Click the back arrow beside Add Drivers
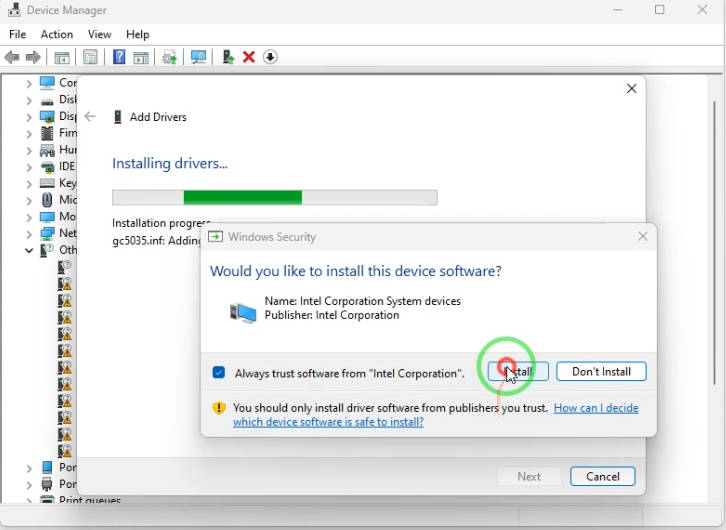Image resolution: width=726 pixels, height=530 pixels. [90, 117]
